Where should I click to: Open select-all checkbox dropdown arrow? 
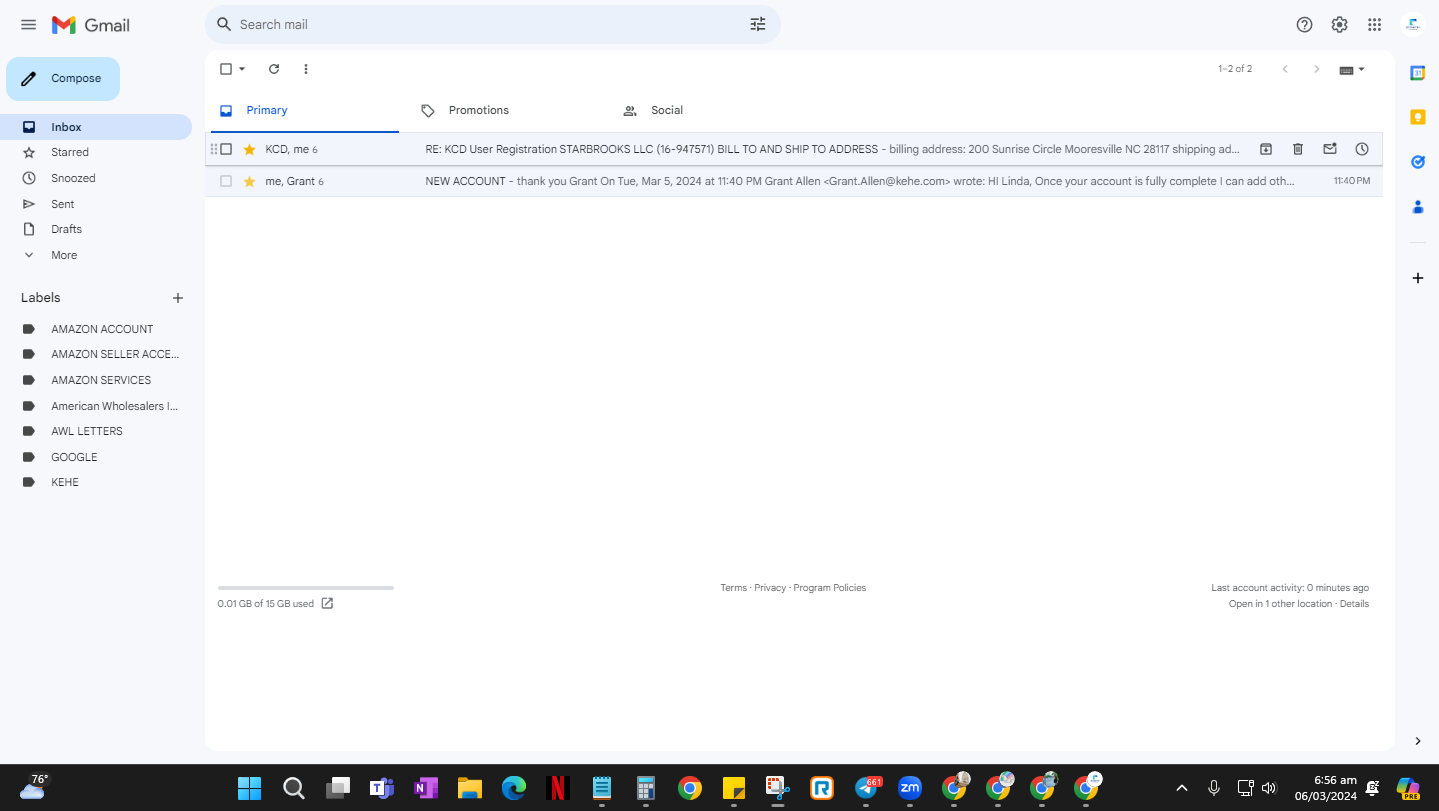[242, 69]
